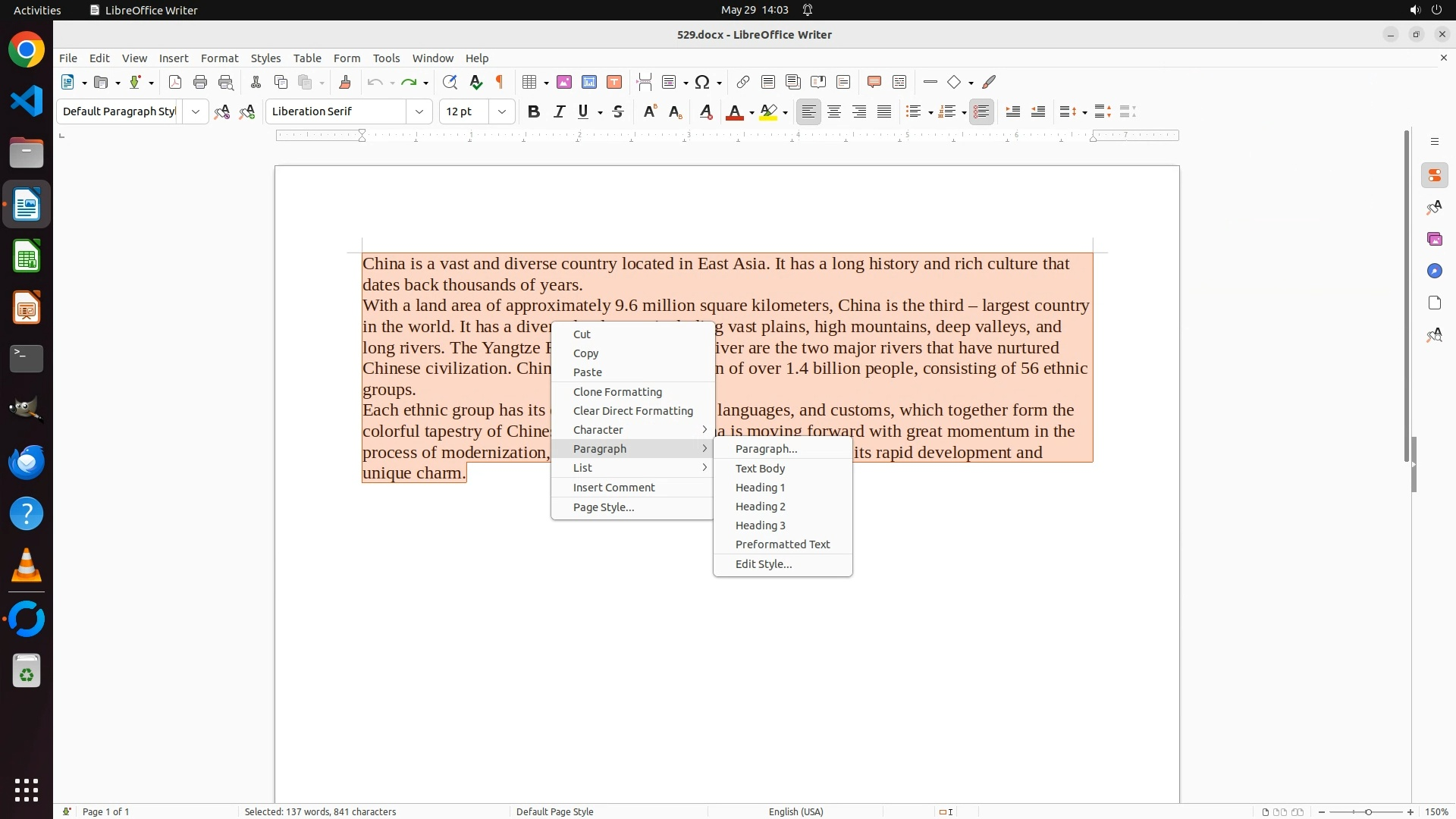Click the zoom slider in status bar

tap(1368, 811)
